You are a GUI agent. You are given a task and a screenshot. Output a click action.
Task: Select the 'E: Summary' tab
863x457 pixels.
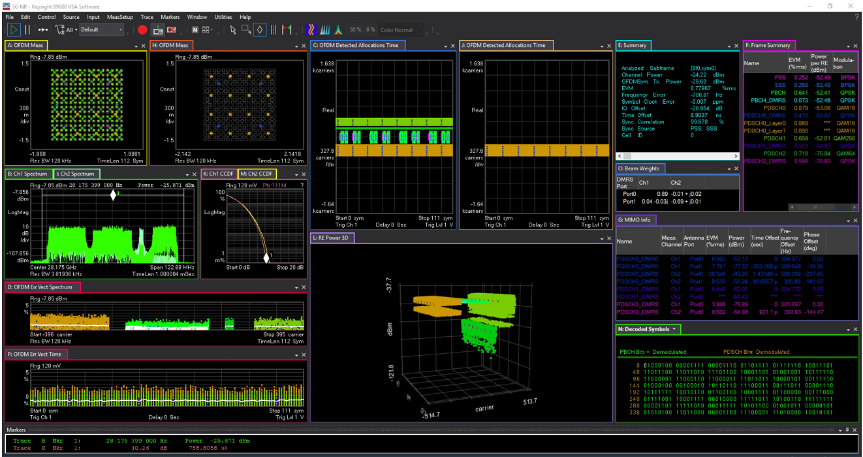click(633, 45)
